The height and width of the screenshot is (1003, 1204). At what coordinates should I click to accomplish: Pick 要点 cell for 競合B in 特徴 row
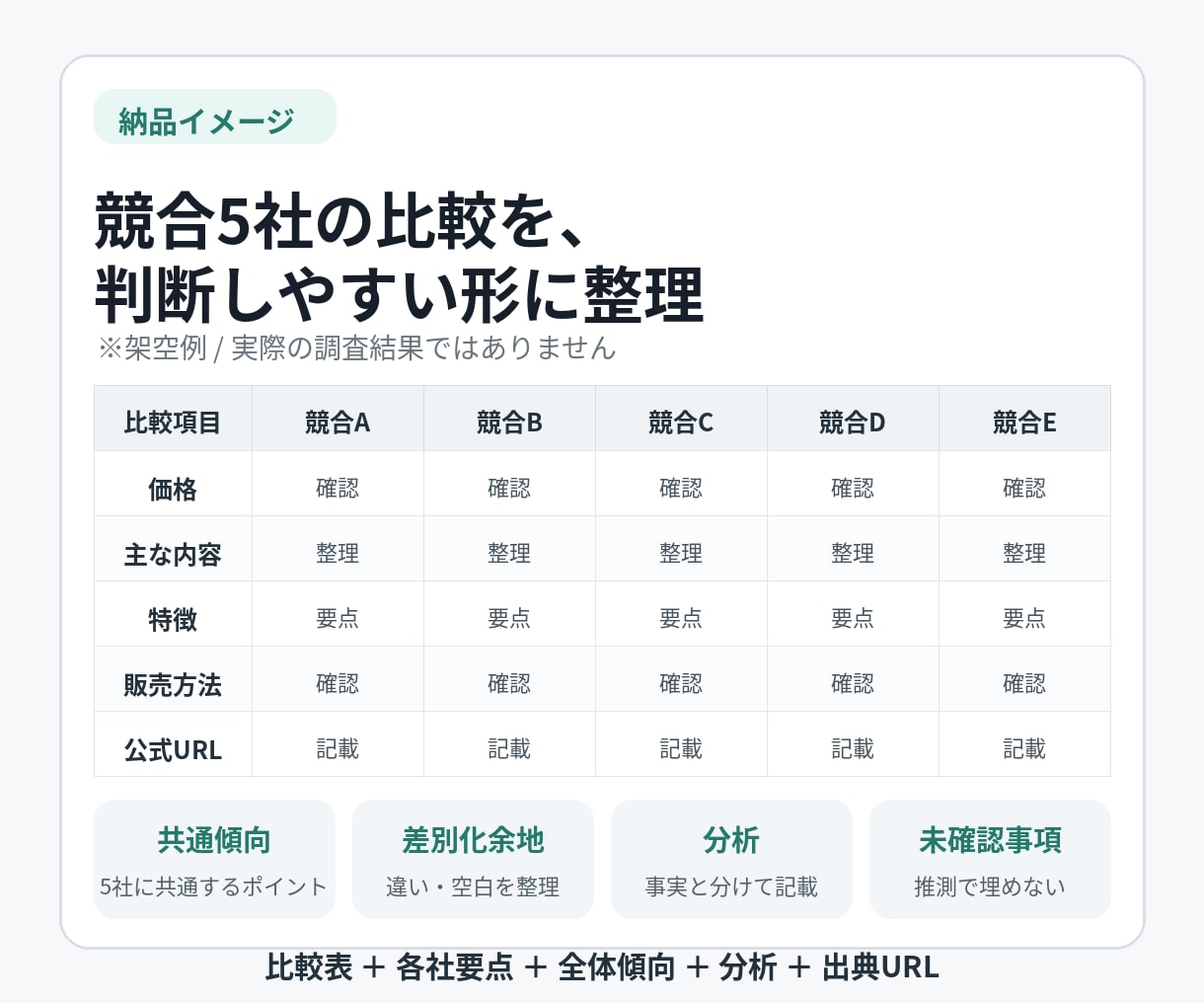coord(509,614)
